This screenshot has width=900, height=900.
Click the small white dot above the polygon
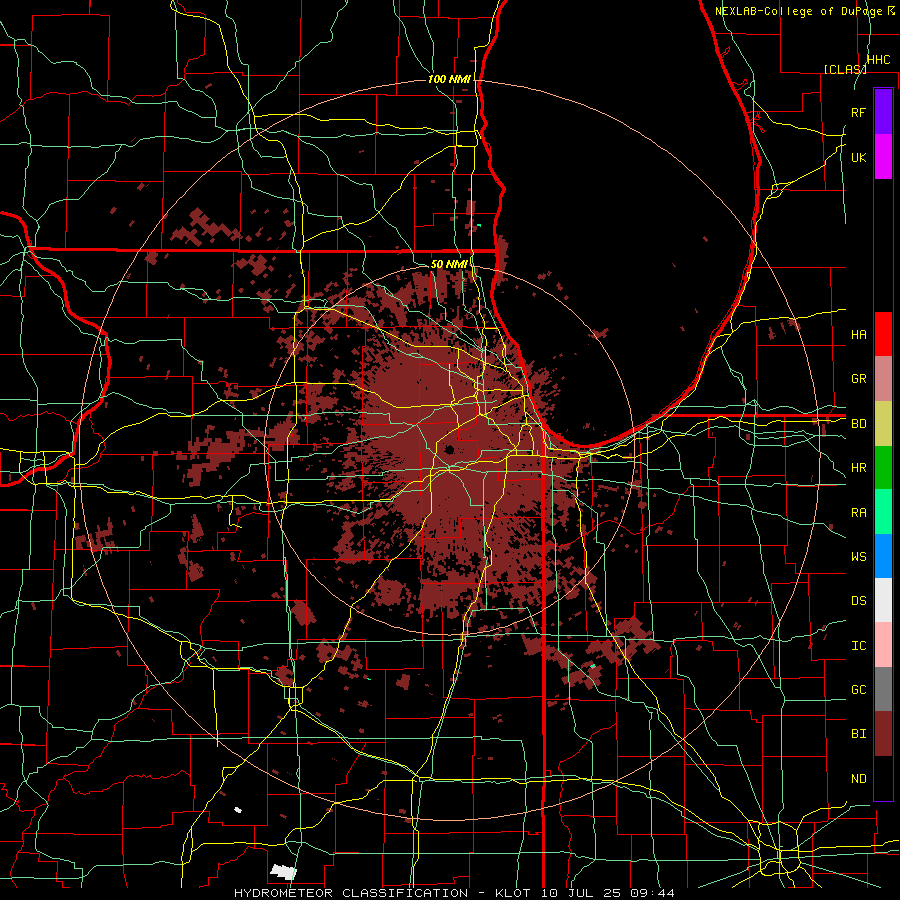(x=238, y=810)
